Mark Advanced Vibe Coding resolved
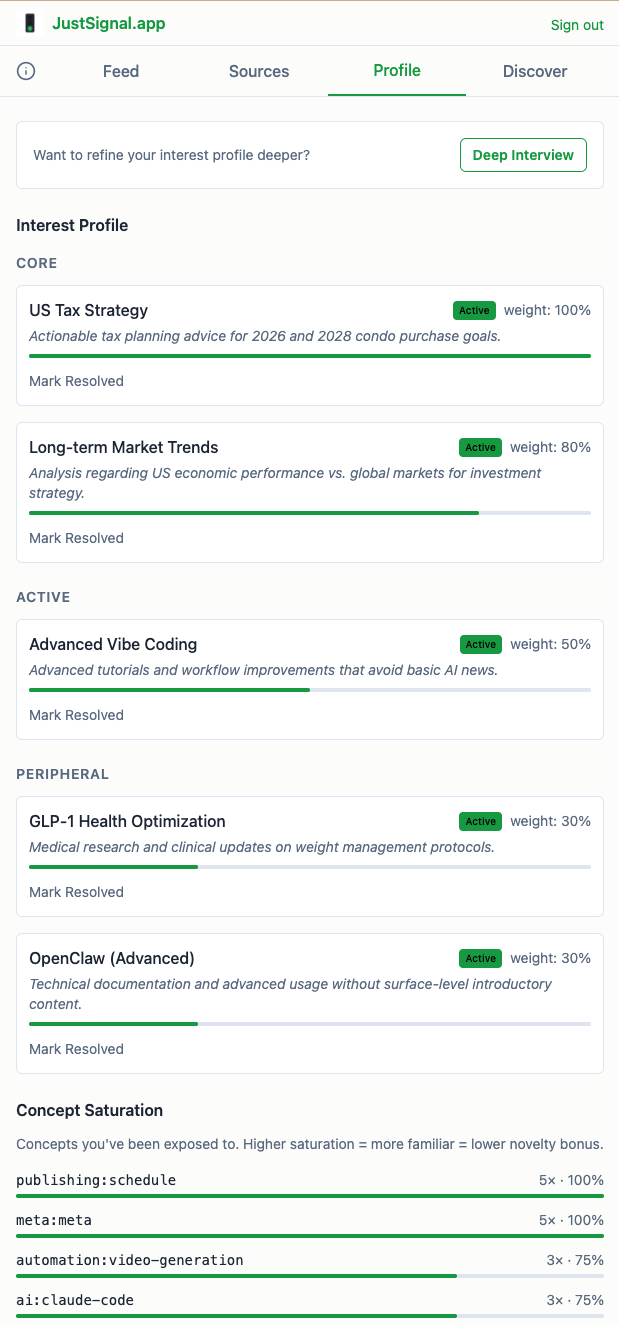The height and width of the screenshot is (1325, 619). [x=76, y=715]
